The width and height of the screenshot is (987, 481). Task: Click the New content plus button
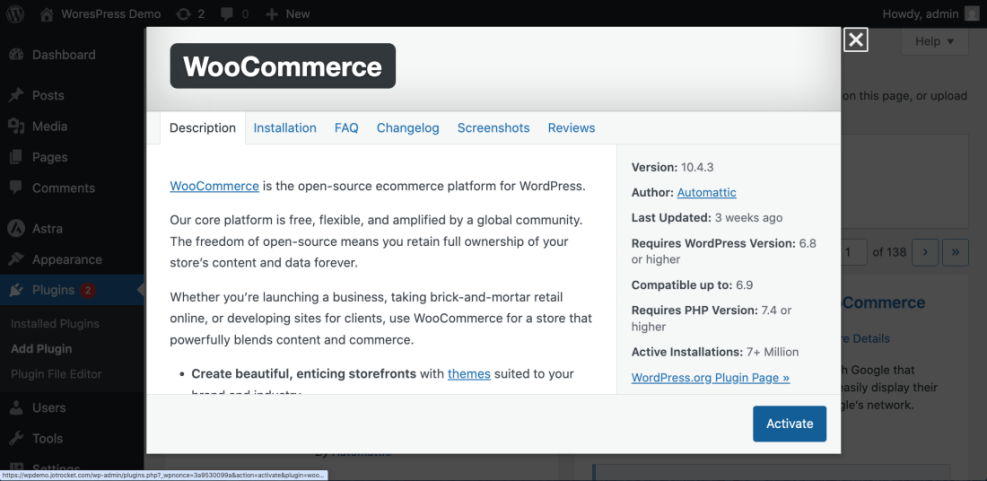pos(288,14)
